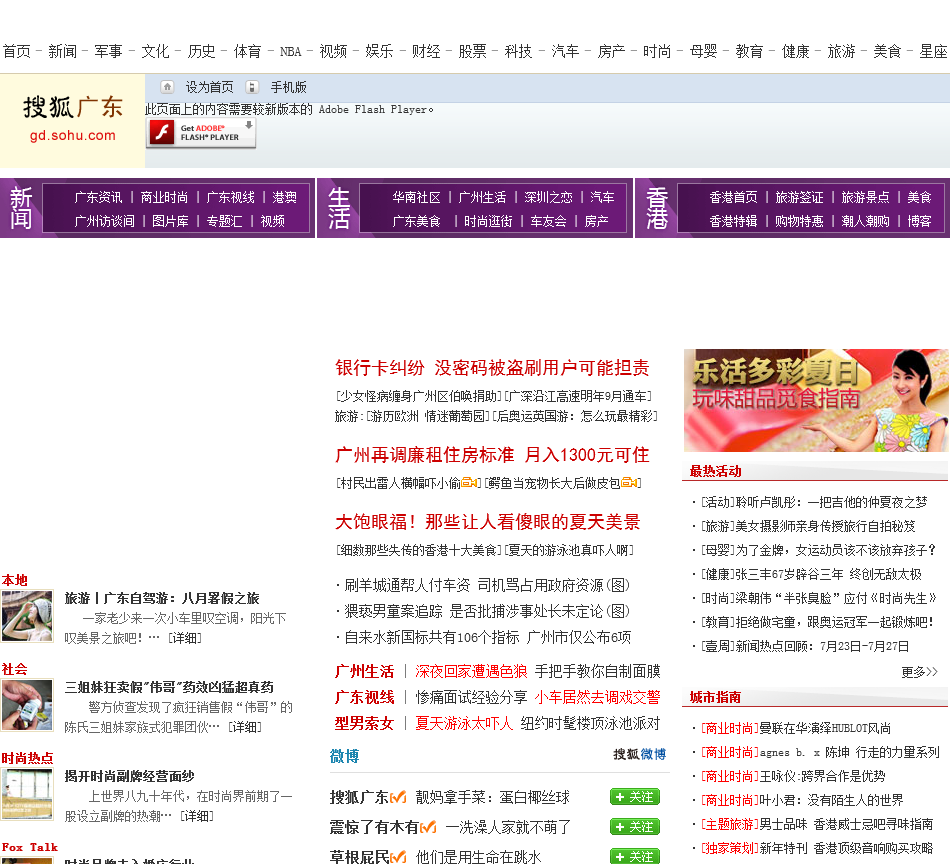Viewport: 950px width, 864px height.
Task: Expand 更多>> under 最热活动
Action: tap(919, 672)
